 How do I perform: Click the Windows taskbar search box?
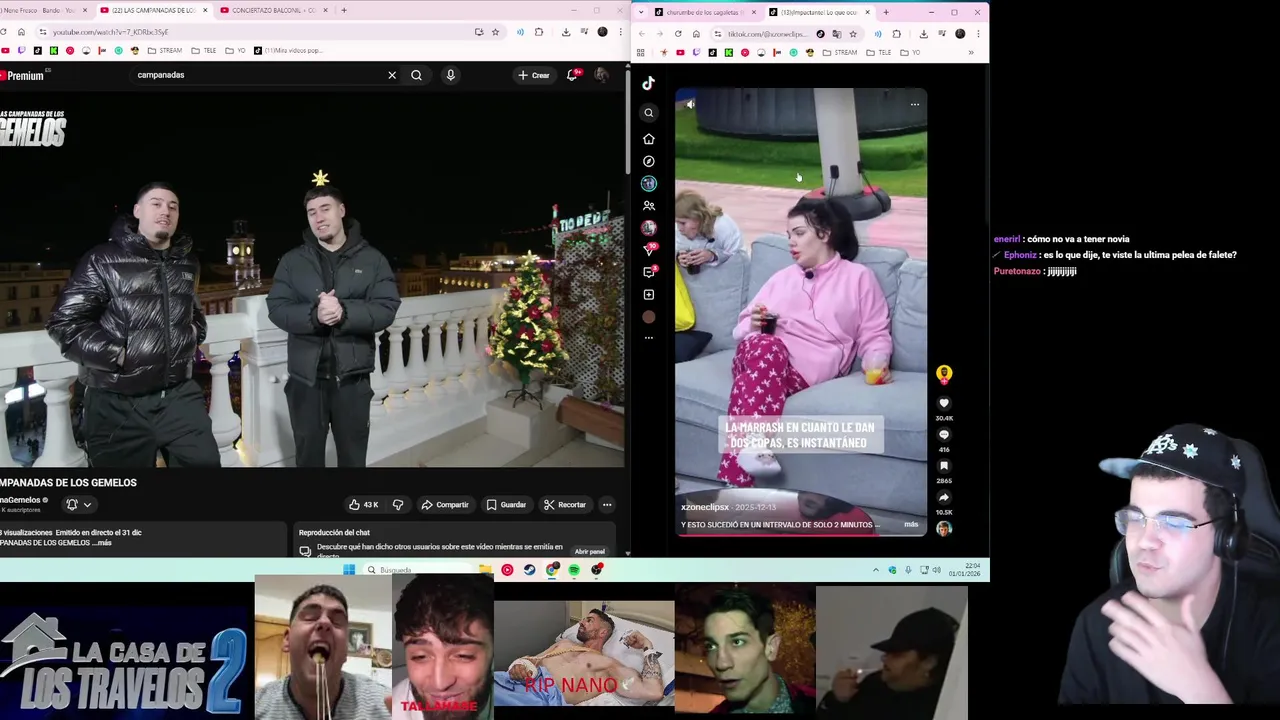click(418, 570)
